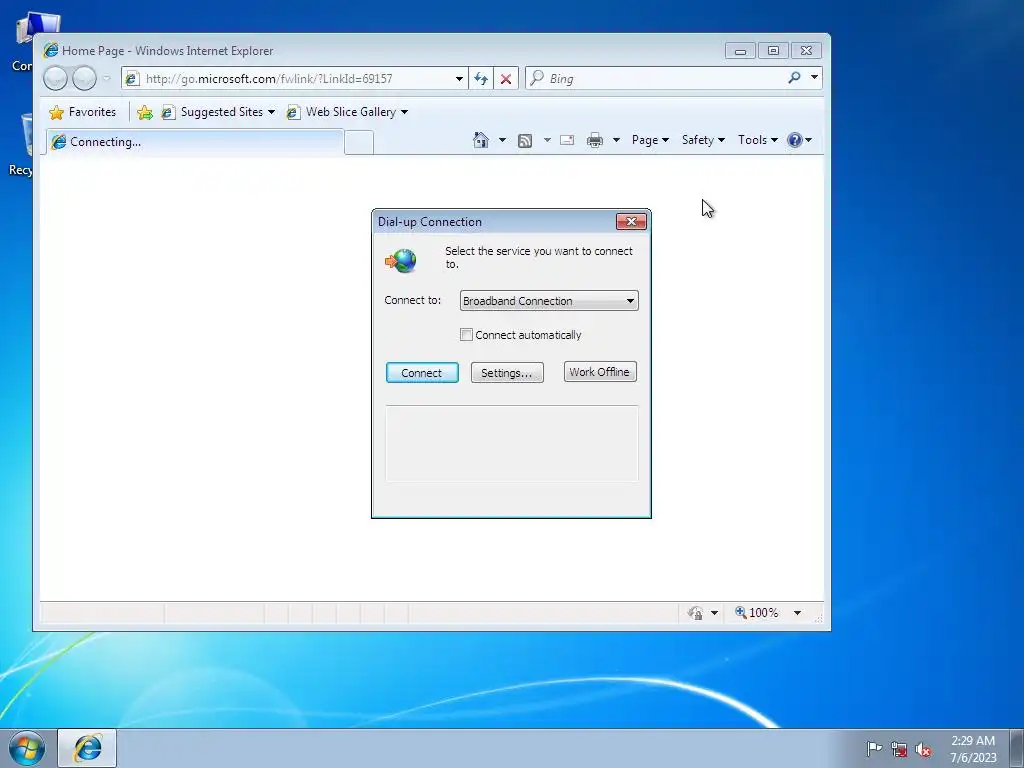The width and height of the screenshot is (1024, 768).
Task: Open the recent pages dropdown arrow
Action: pyautogui.click(x=106, y=78)
